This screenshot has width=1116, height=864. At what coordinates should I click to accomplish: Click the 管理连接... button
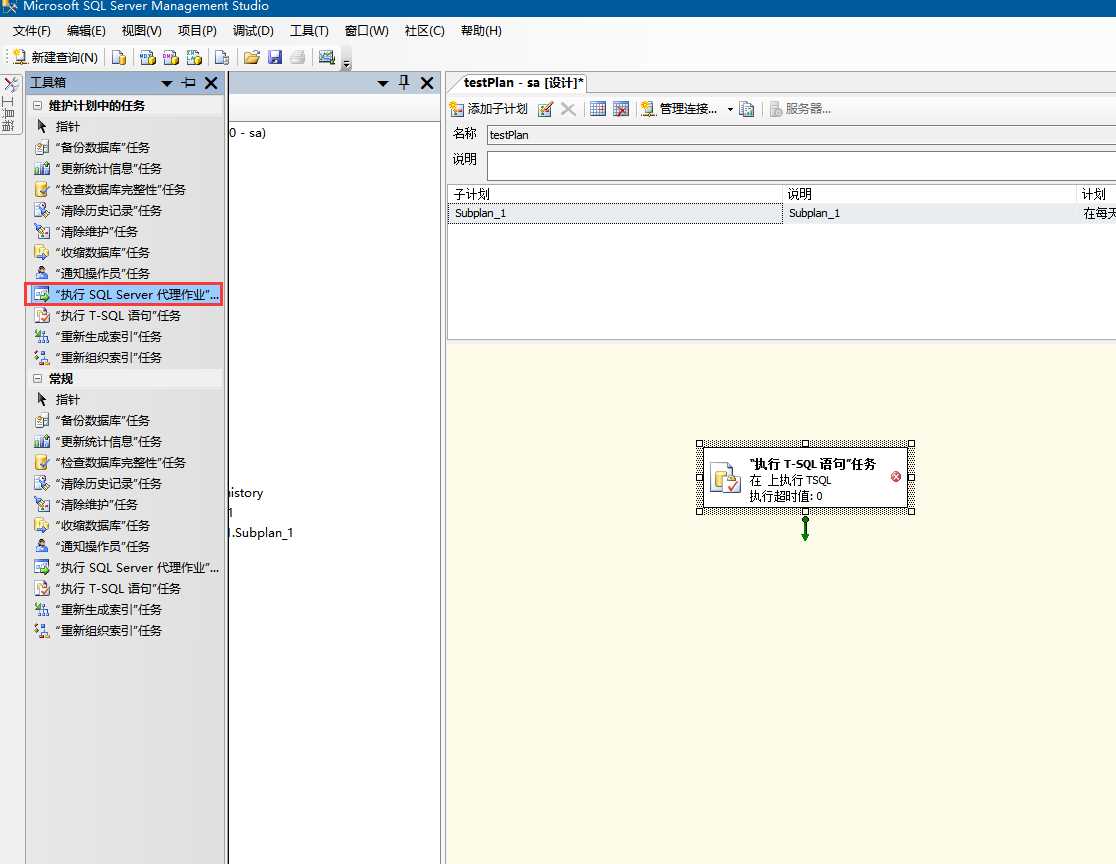tap(679, 109)
